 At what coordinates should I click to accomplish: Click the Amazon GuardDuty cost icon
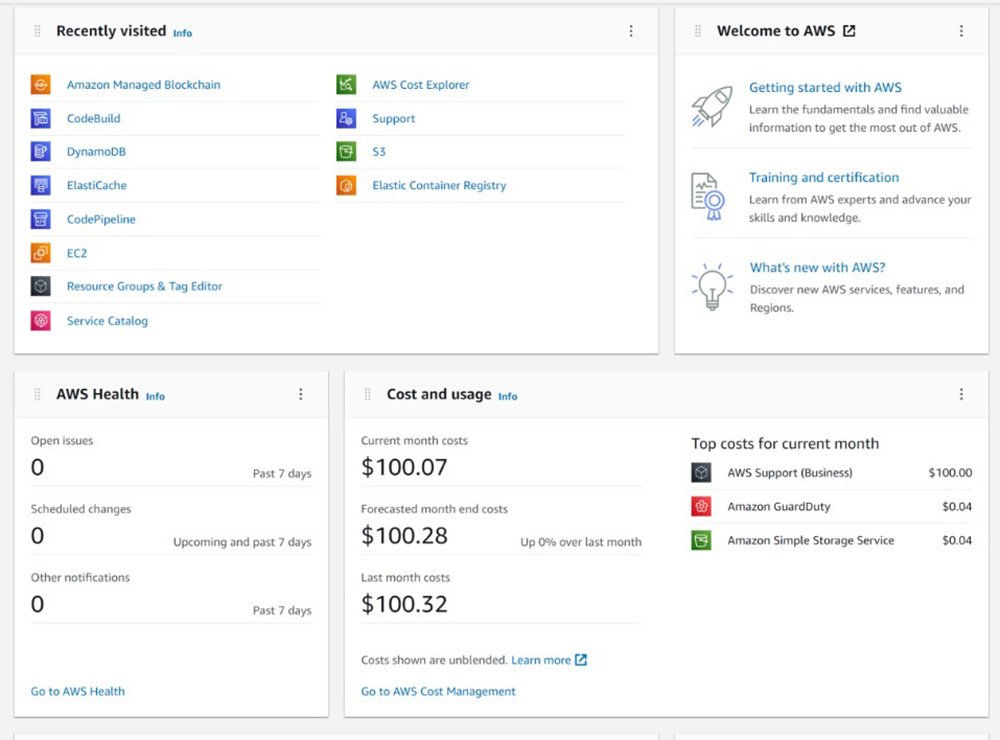(x=702, y=507)
